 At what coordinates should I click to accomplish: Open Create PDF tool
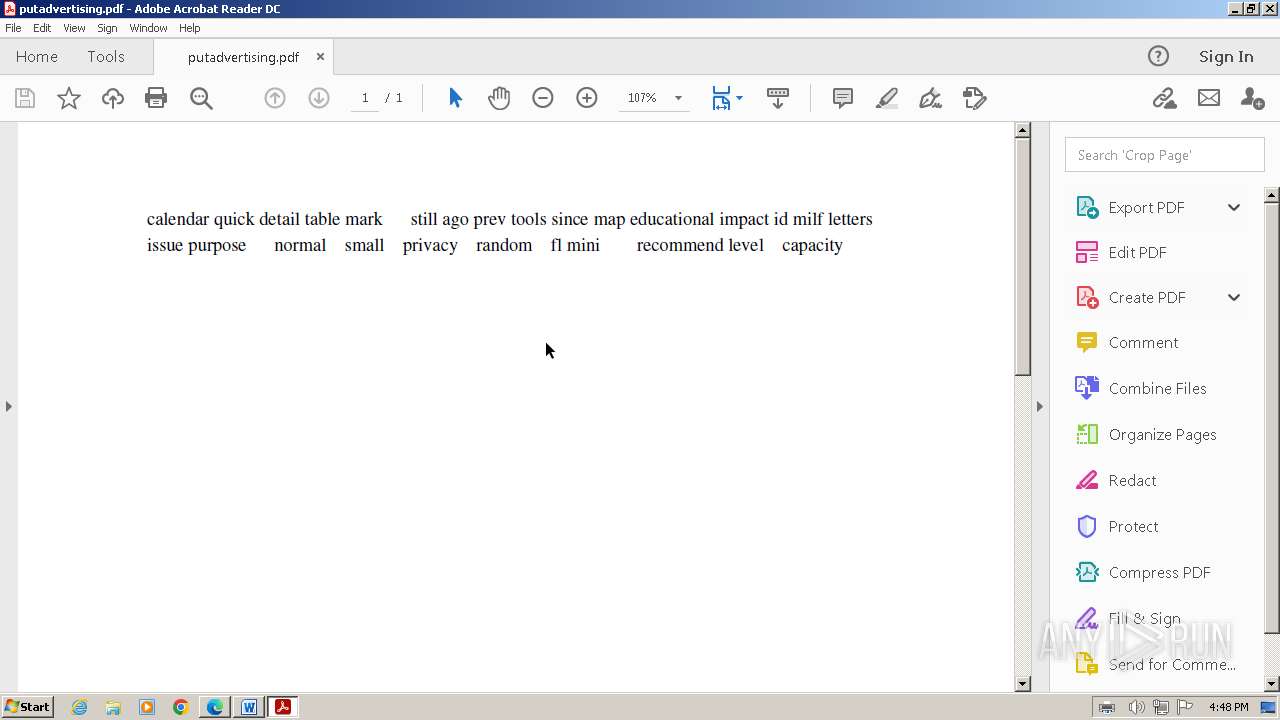(x=1147, y=297)
